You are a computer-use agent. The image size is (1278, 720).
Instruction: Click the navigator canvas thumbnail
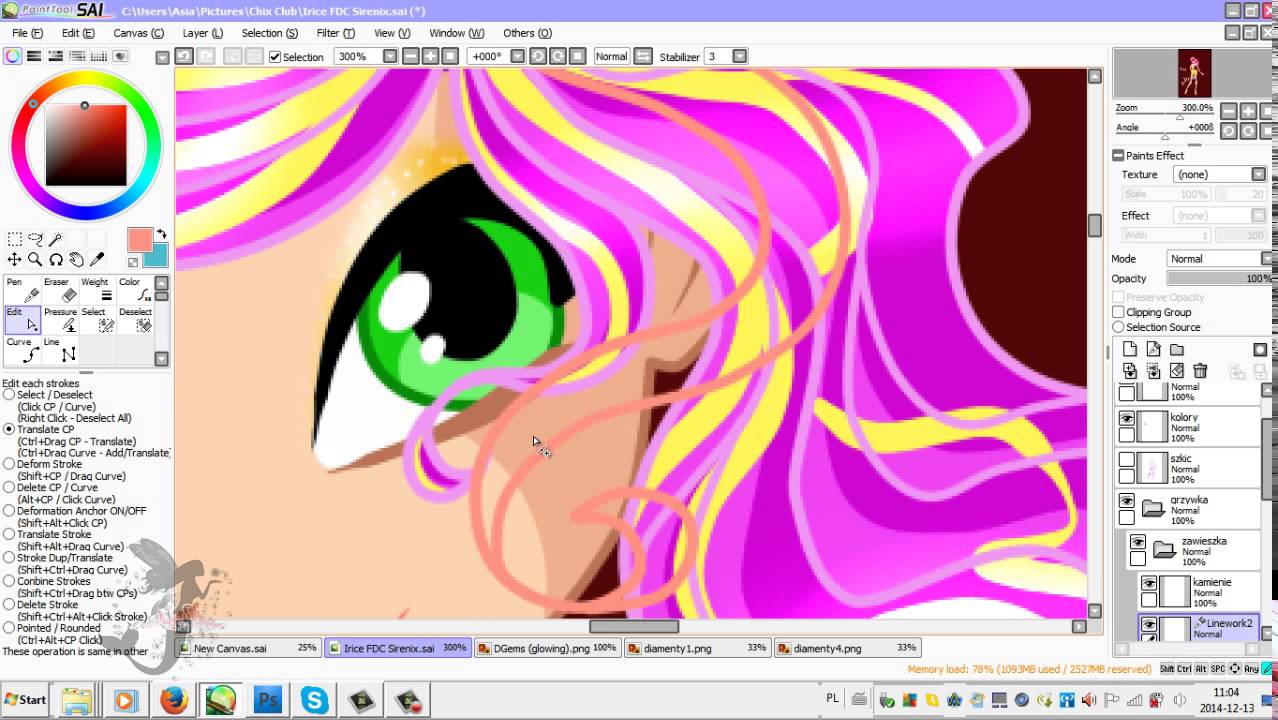[1194, 73]
